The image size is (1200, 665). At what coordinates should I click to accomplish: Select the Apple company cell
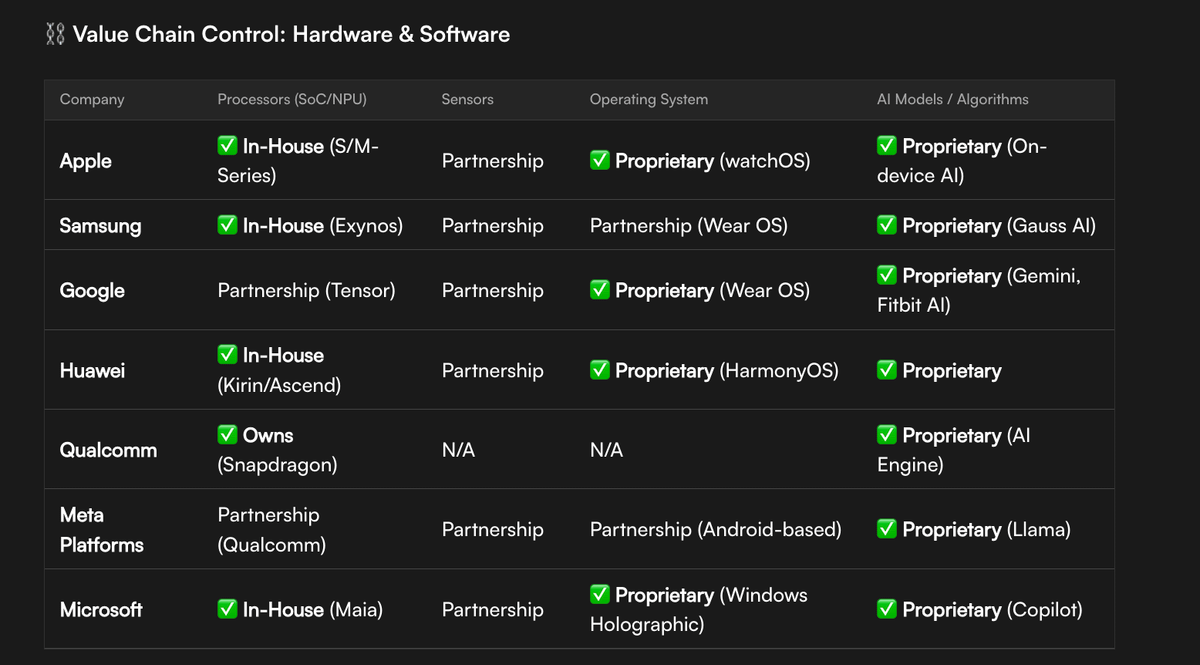coord(86,161)
